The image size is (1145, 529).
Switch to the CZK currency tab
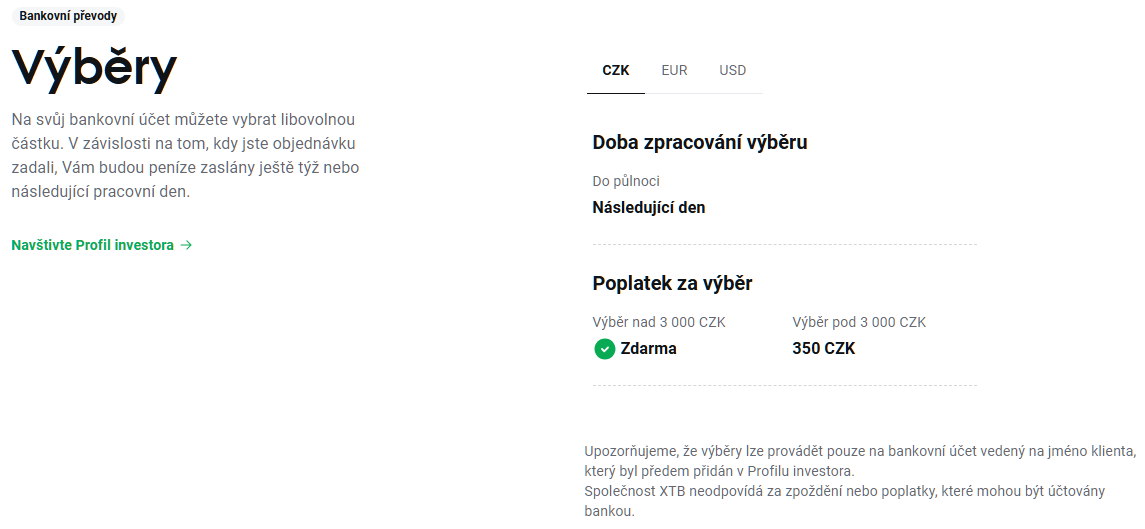616,71
